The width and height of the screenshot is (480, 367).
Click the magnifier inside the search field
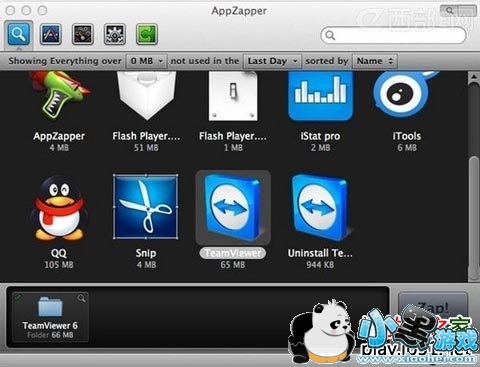tap(330, 35)
